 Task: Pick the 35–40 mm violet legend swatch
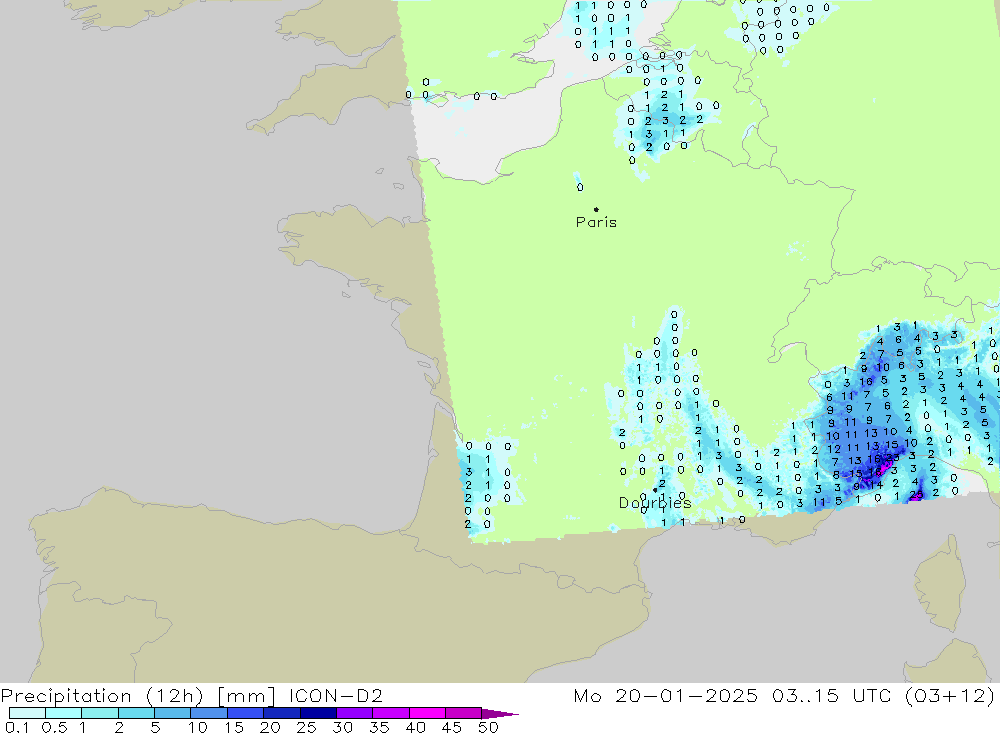pyautogui.click(x=390, y=713)
